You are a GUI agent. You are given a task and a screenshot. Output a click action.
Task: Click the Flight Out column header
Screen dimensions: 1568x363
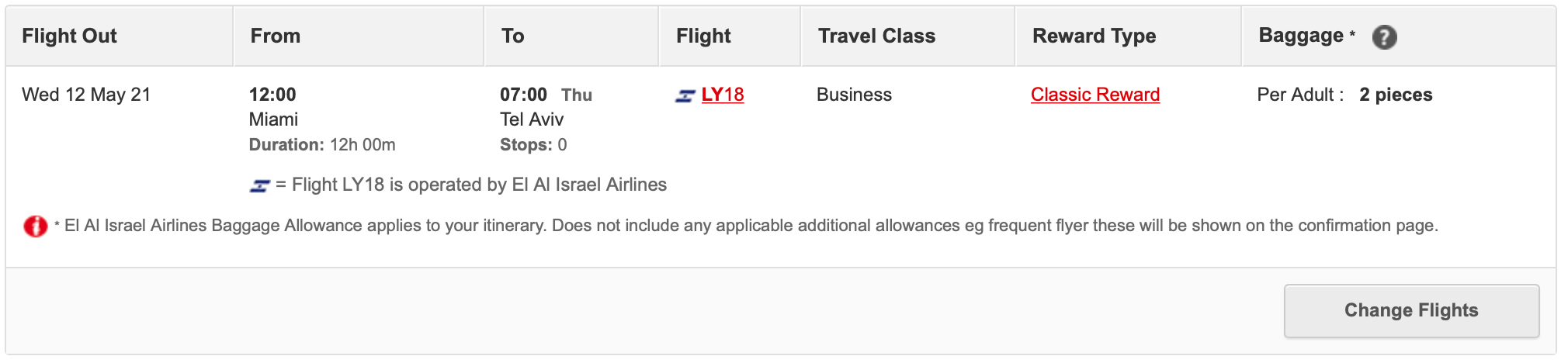coord(69,36)
